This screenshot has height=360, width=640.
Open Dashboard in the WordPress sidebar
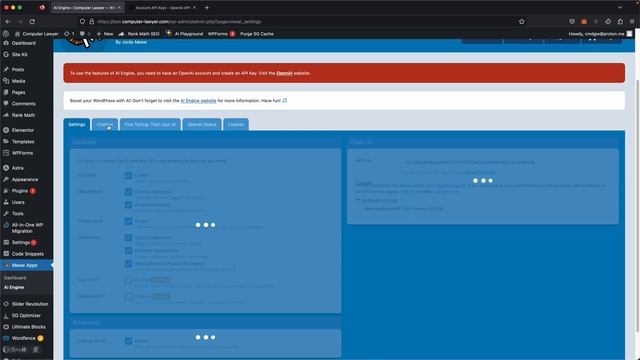(23, 43)
